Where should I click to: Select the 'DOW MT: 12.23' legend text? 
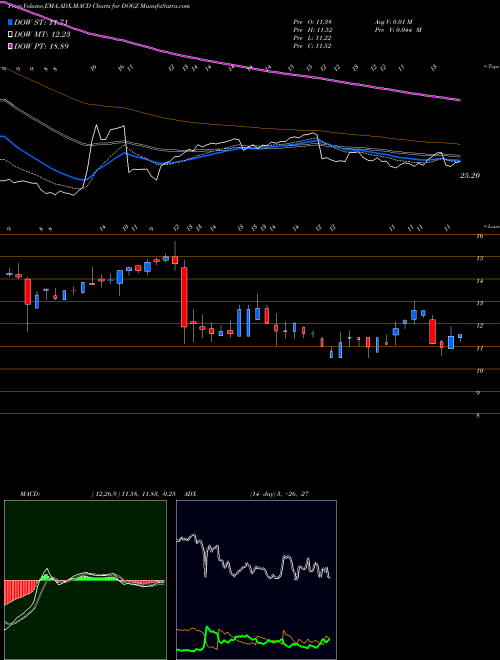(42, 35)
